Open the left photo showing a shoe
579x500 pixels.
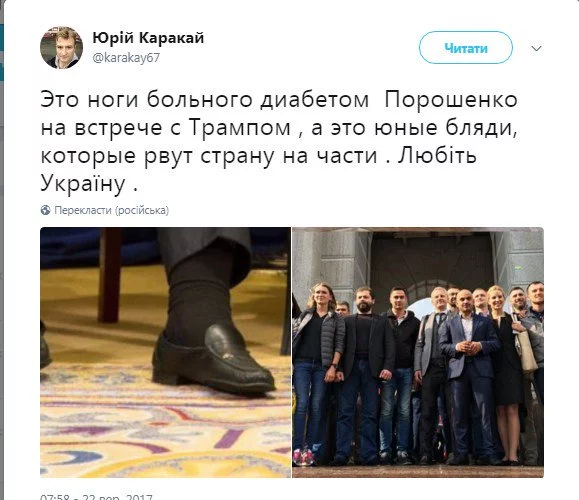165,352
